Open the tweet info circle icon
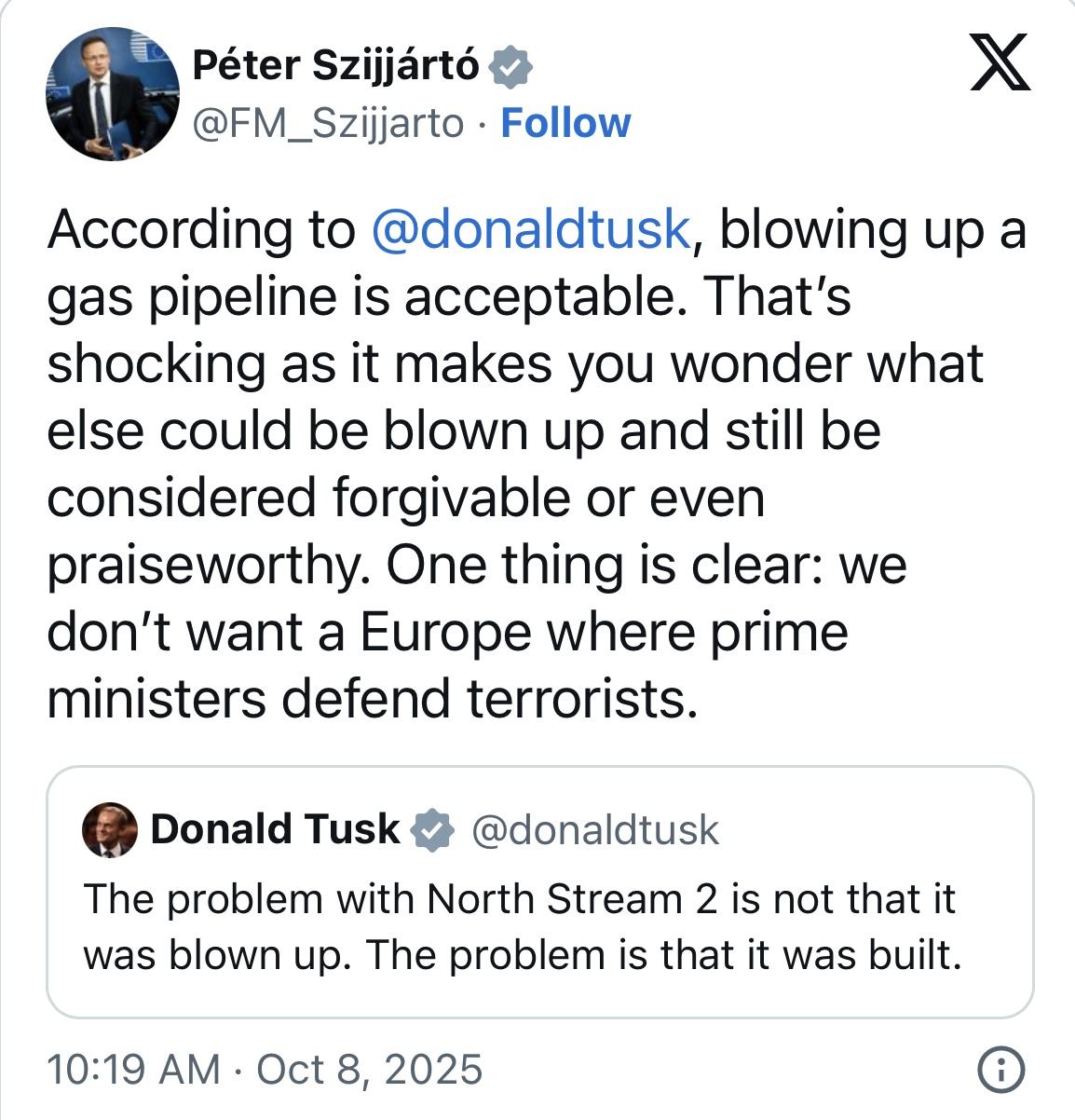Viewport: 1075px width, 1120px height. 1001,1070
